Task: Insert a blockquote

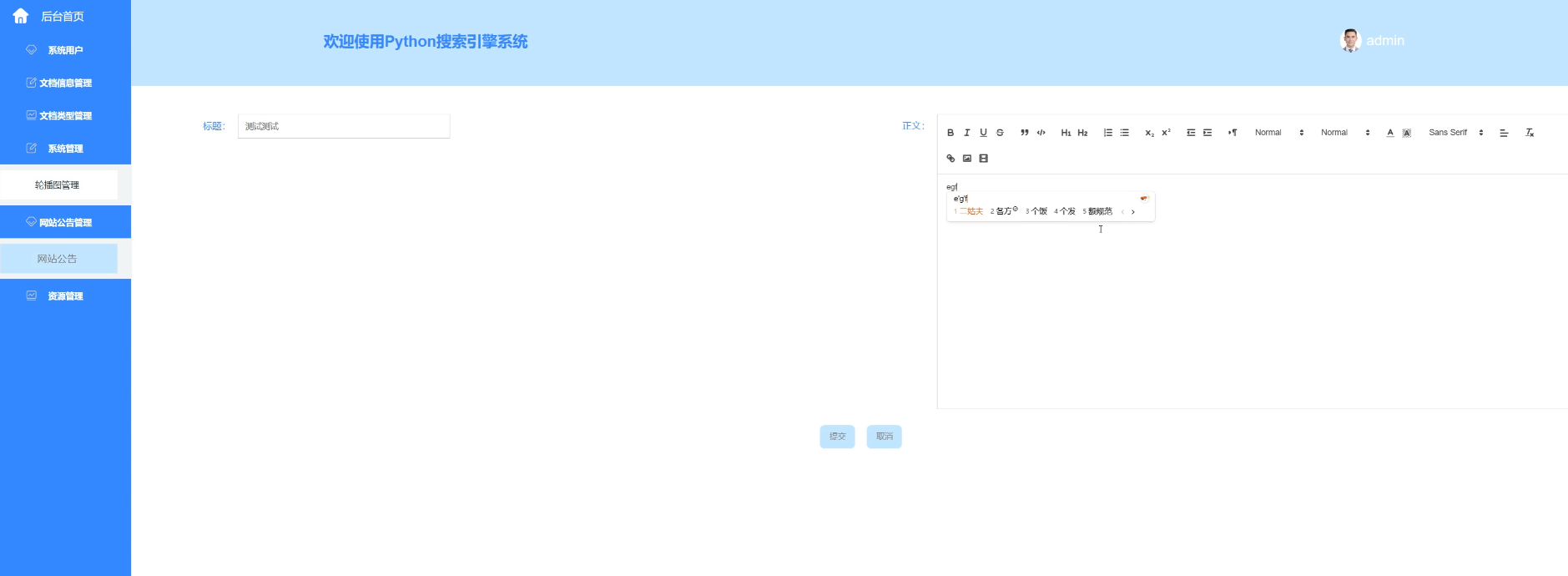Action: [1025, 133]
